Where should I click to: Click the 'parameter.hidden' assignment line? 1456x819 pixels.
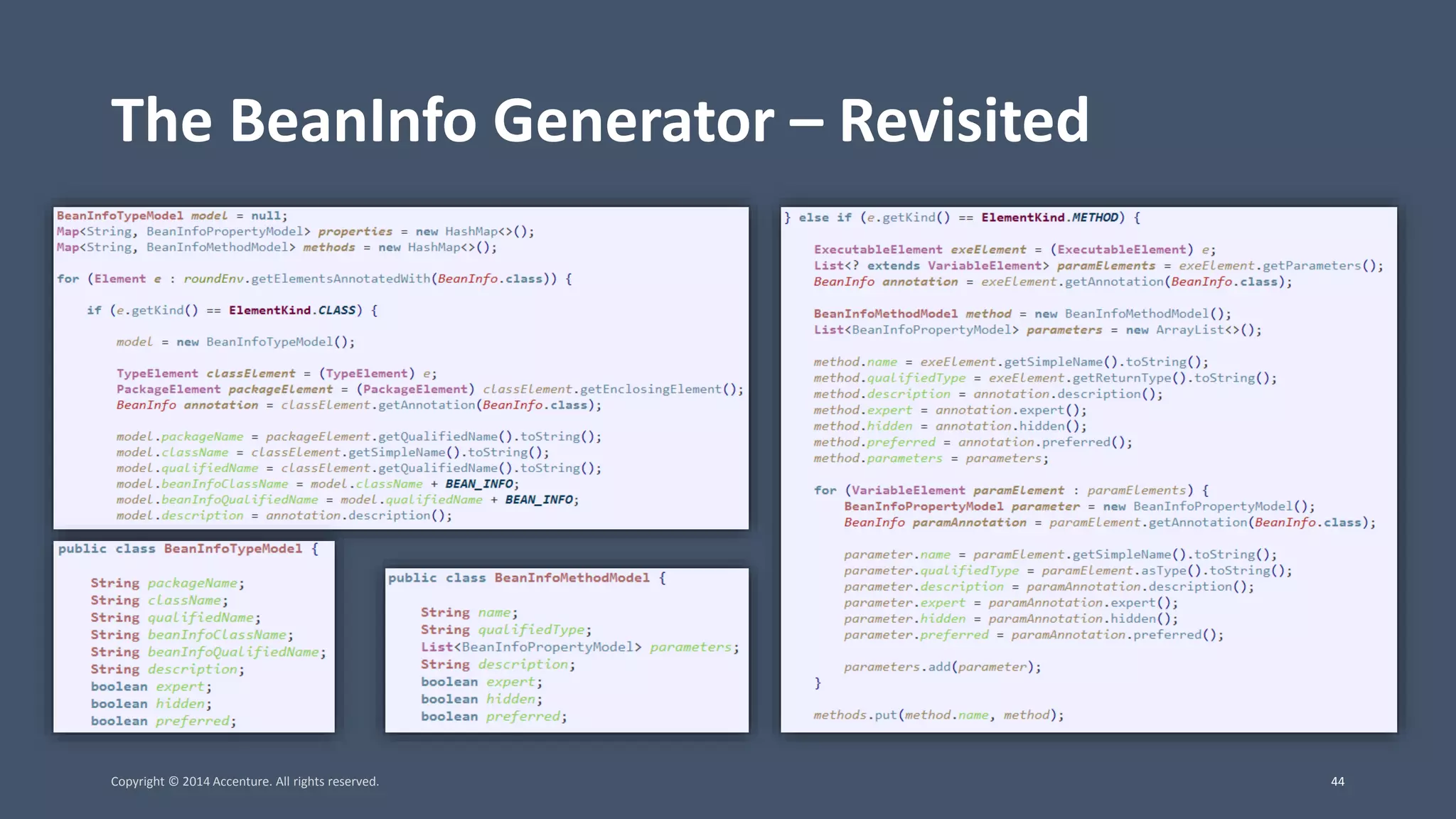point(1012,619)
